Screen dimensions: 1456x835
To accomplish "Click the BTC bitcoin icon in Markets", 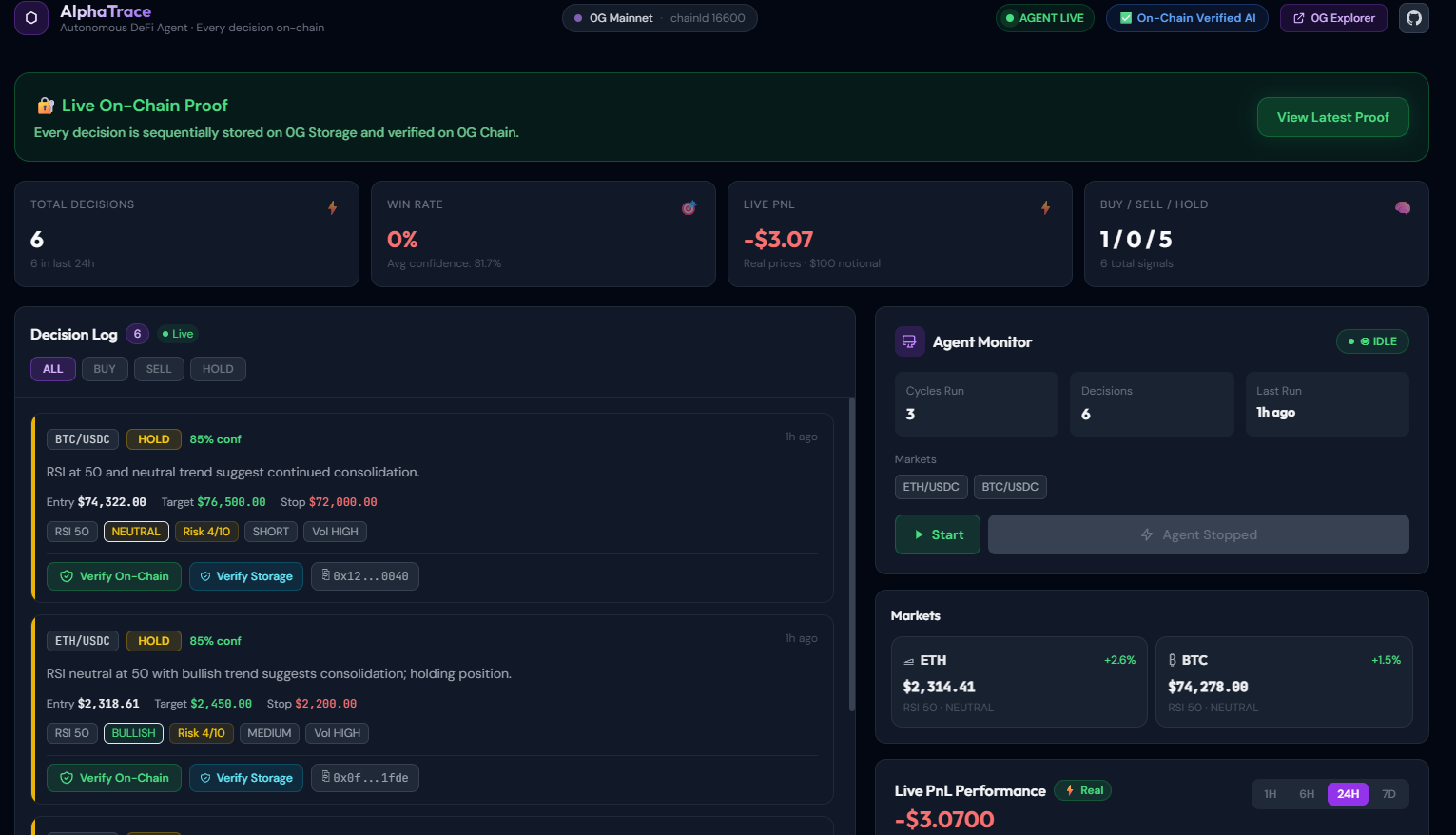I will [1173, 660].
